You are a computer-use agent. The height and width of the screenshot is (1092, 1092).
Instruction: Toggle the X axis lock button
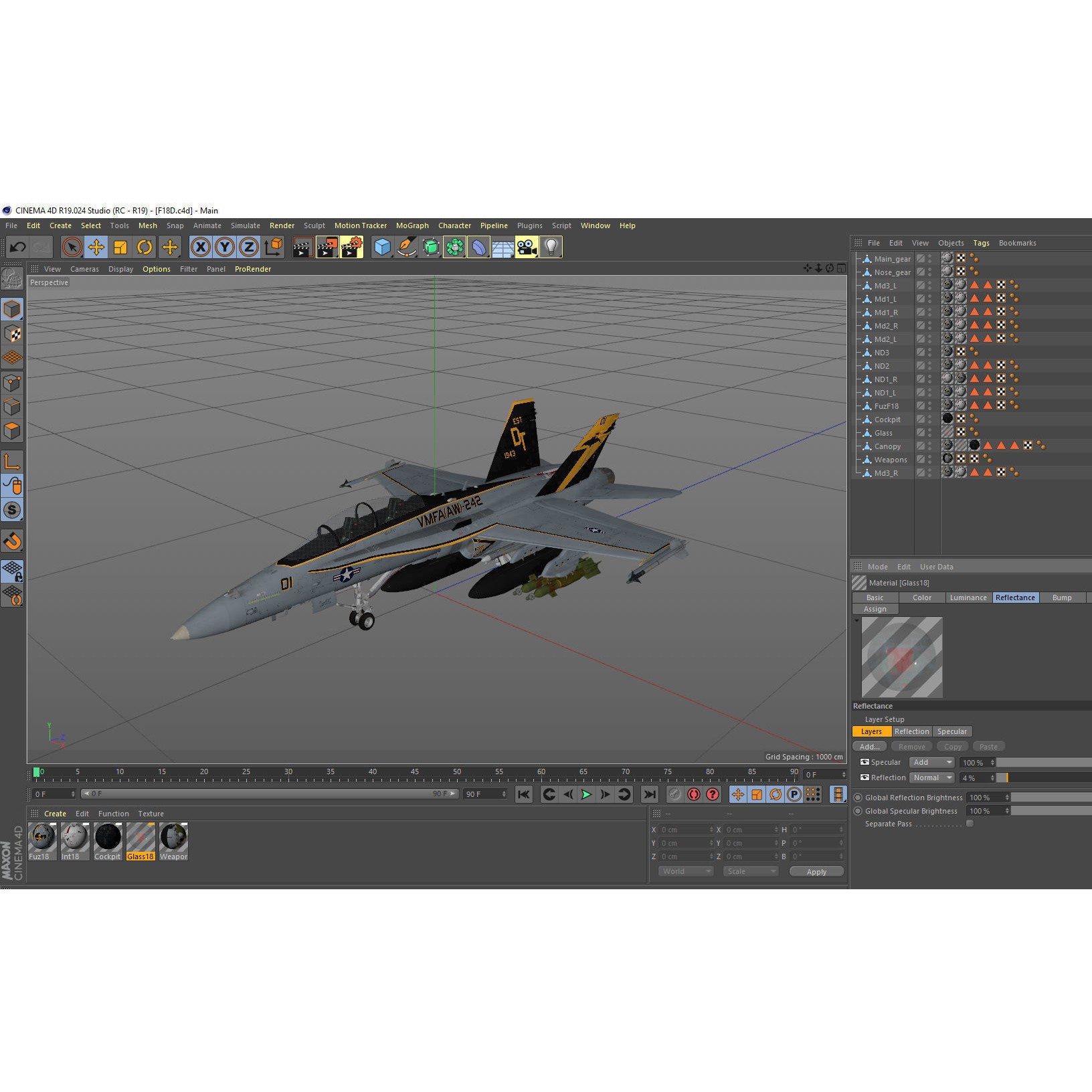[200, 247]
